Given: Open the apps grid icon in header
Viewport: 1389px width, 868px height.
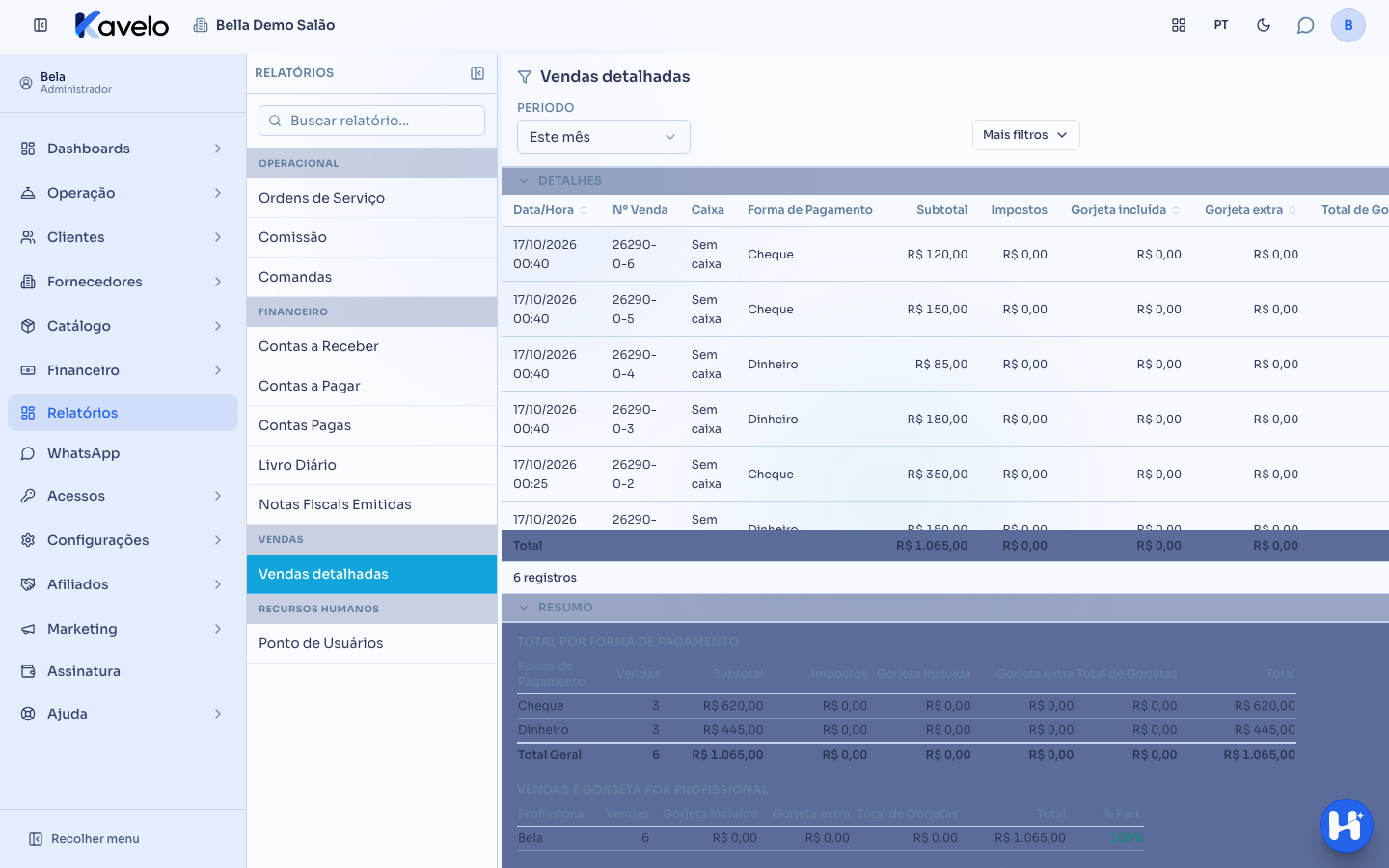Looking at the screenshot, I should [x=1179, y=25].
